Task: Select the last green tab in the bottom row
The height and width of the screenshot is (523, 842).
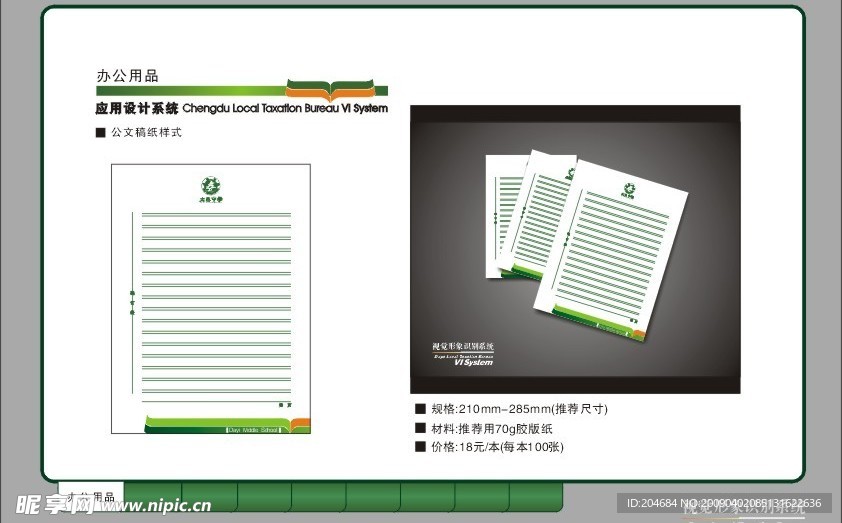Action: coord(535,496)
